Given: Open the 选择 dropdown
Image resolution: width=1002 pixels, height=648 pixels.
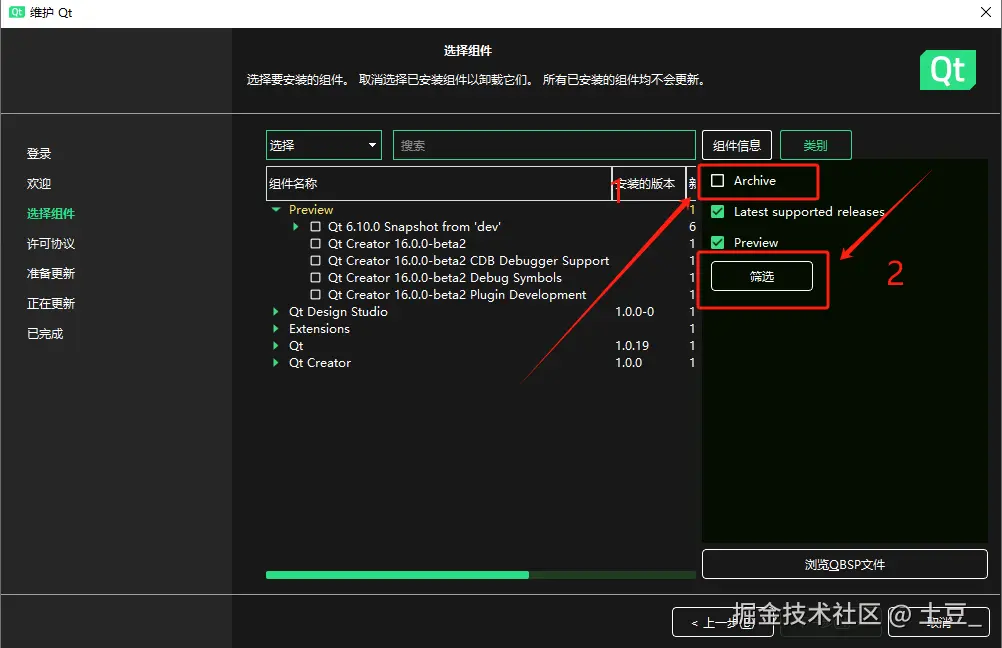Looking at the screenshot, I should [323, 145].
